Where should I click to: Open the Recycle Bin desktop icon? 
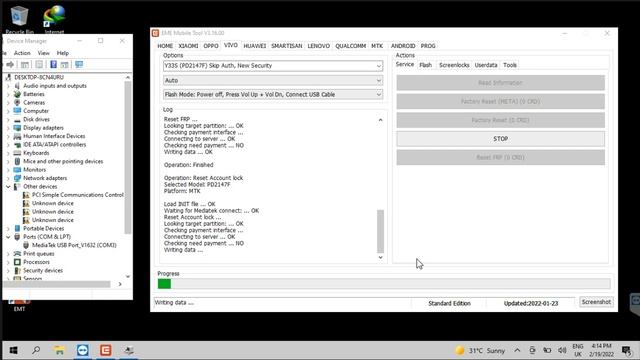coord(19,18)
